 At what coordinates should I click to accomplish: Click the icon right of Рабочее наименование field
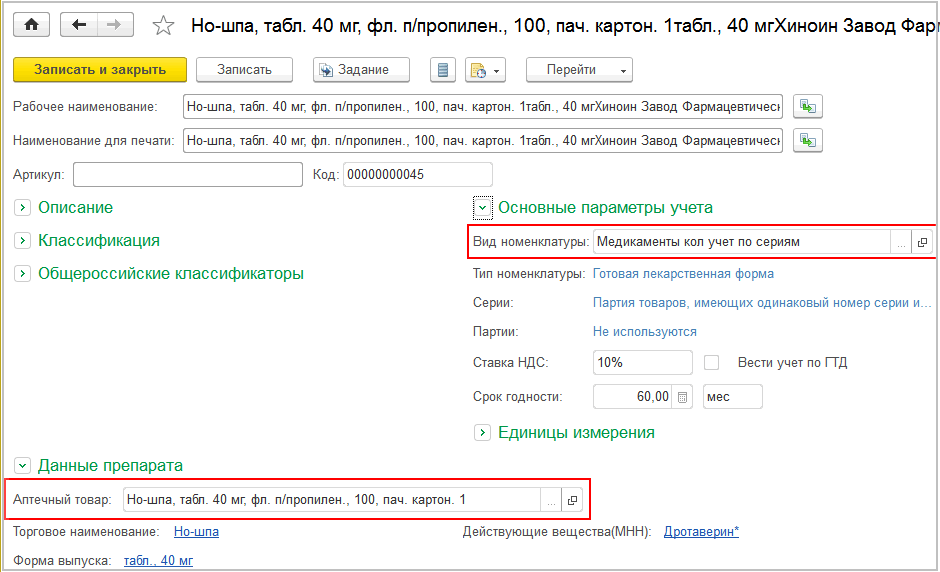tap(807, 107)
